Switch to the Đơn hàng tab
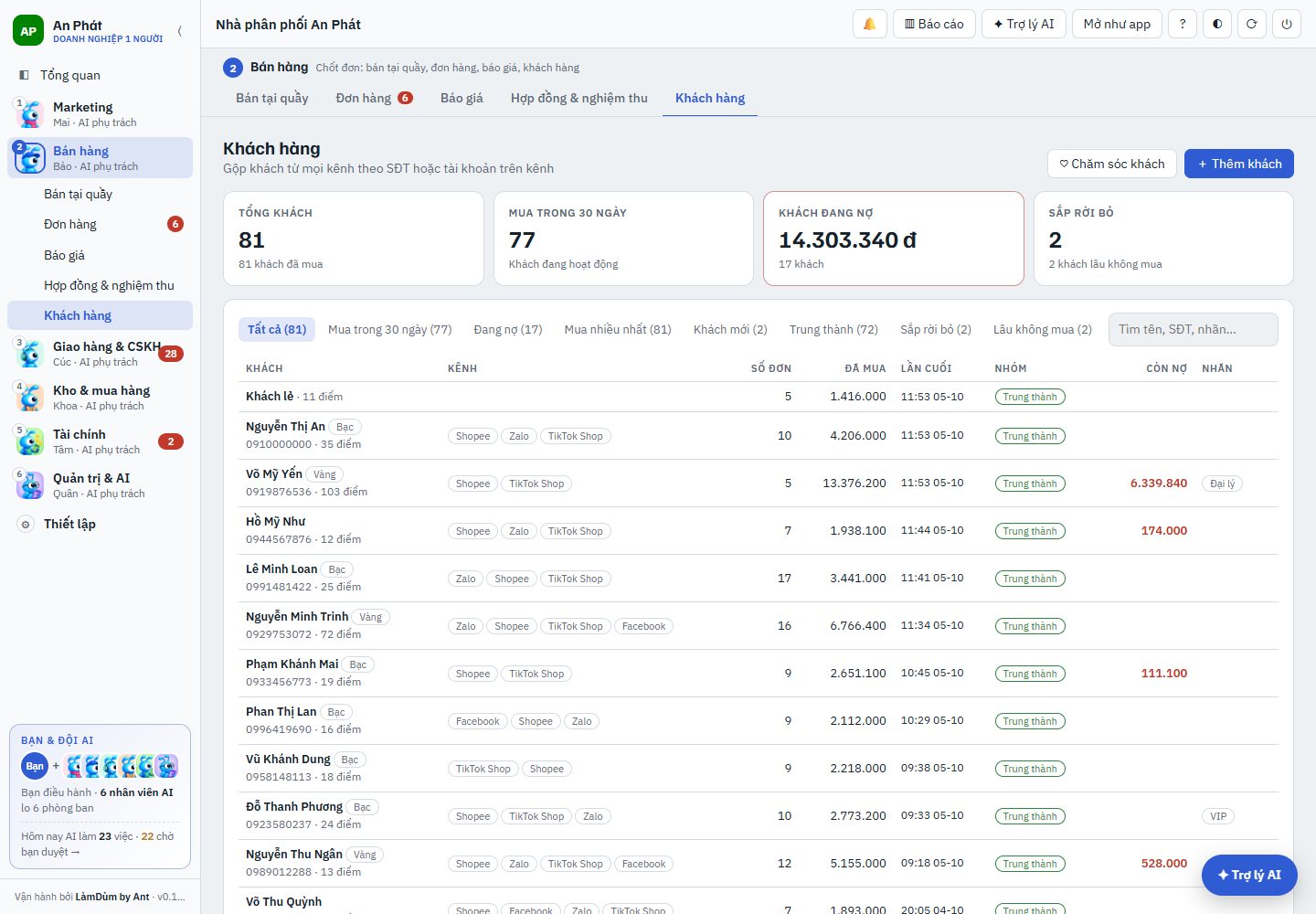Image resolution: width=1316 pixels, height=914 pixels. [x=375, y=98]
